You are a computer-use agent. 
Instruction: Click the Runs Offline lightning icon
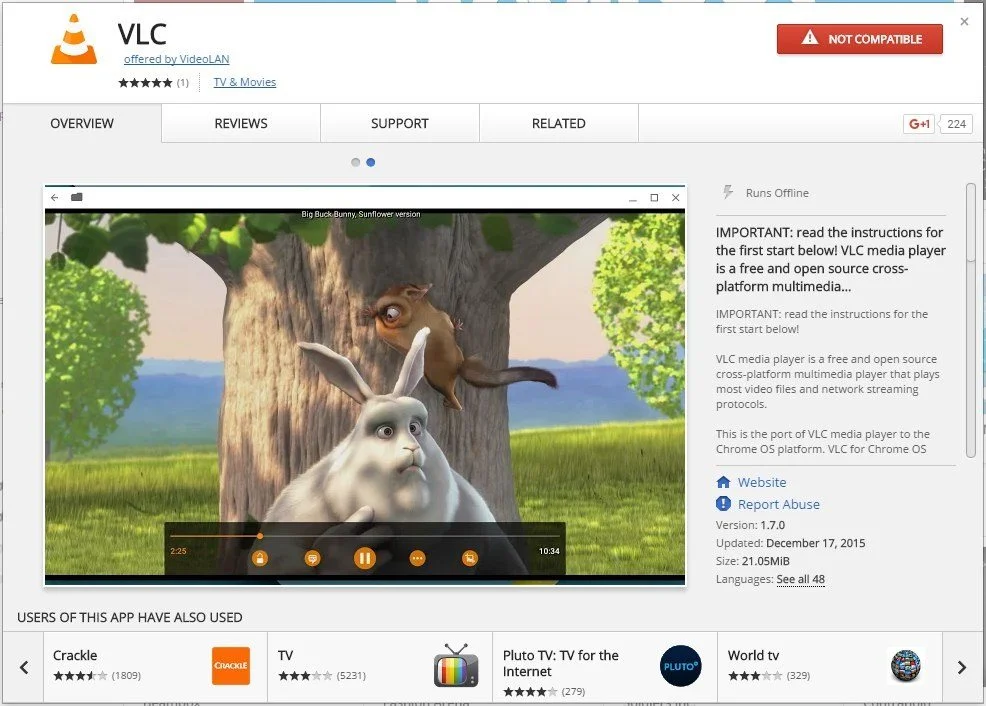pos(728,192)
